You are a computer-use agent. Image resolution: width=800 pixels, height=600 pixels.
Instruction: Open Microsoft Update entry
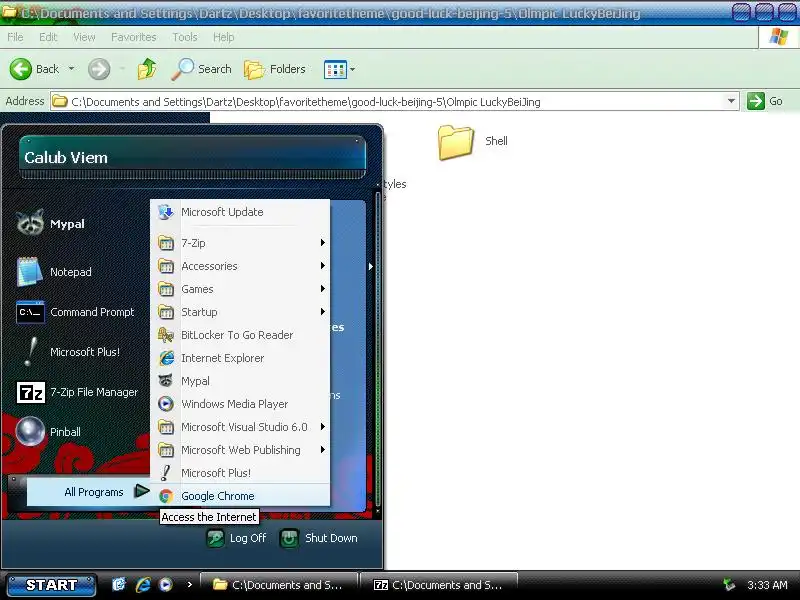click(240, 212)
